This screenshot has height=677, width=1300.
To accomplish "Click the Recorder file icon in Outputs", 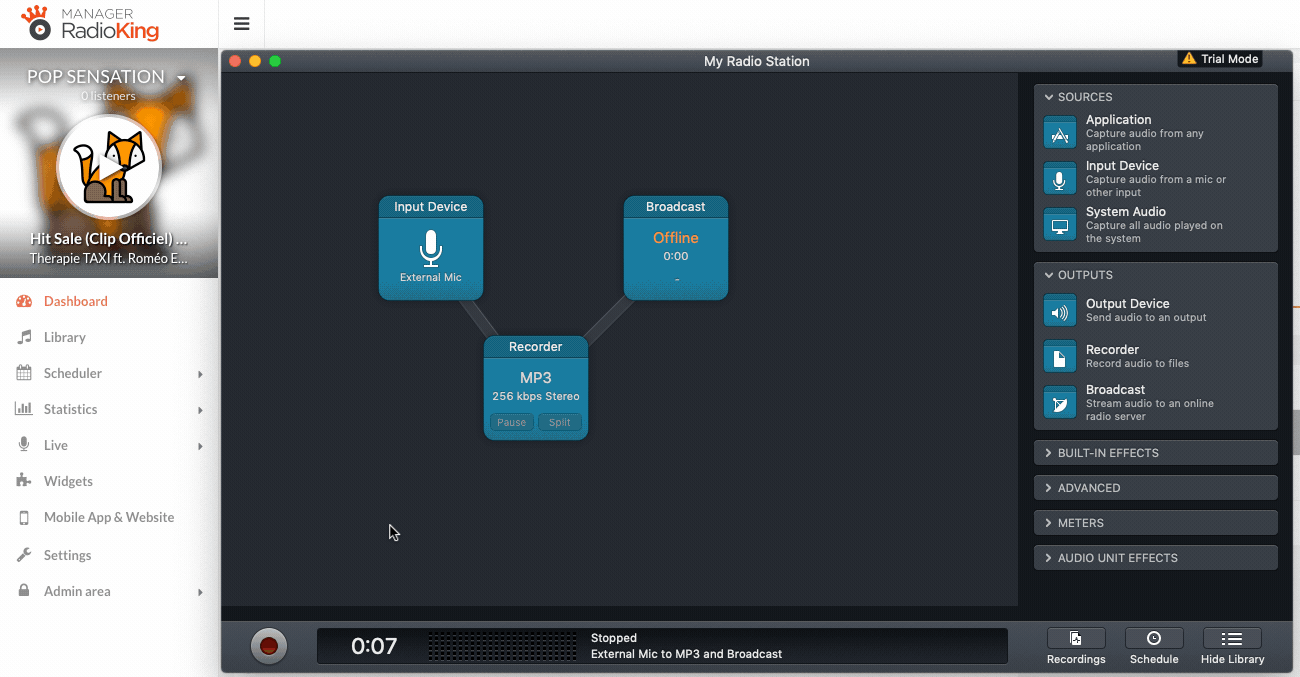I will pyautogui.click(x=1059, y=357).
